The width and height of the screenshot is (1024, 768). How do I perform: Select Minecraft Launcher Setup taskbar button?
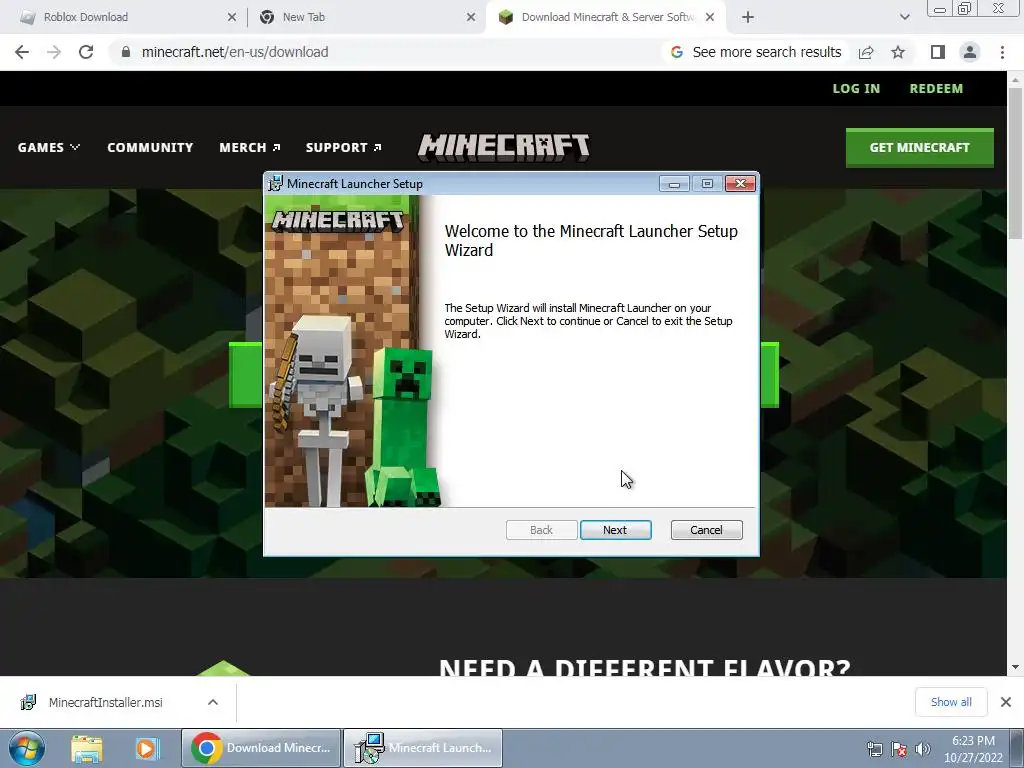[423, 748]
